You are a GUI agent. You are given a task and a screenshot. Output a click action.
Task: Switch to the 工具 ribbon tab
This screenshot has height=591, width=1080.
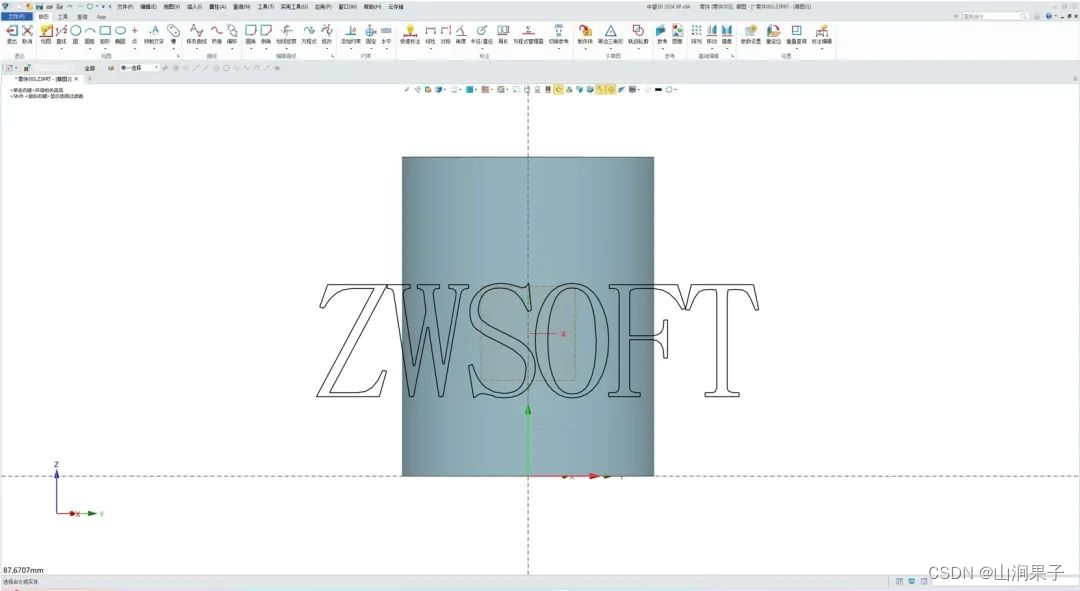[63, 17]
